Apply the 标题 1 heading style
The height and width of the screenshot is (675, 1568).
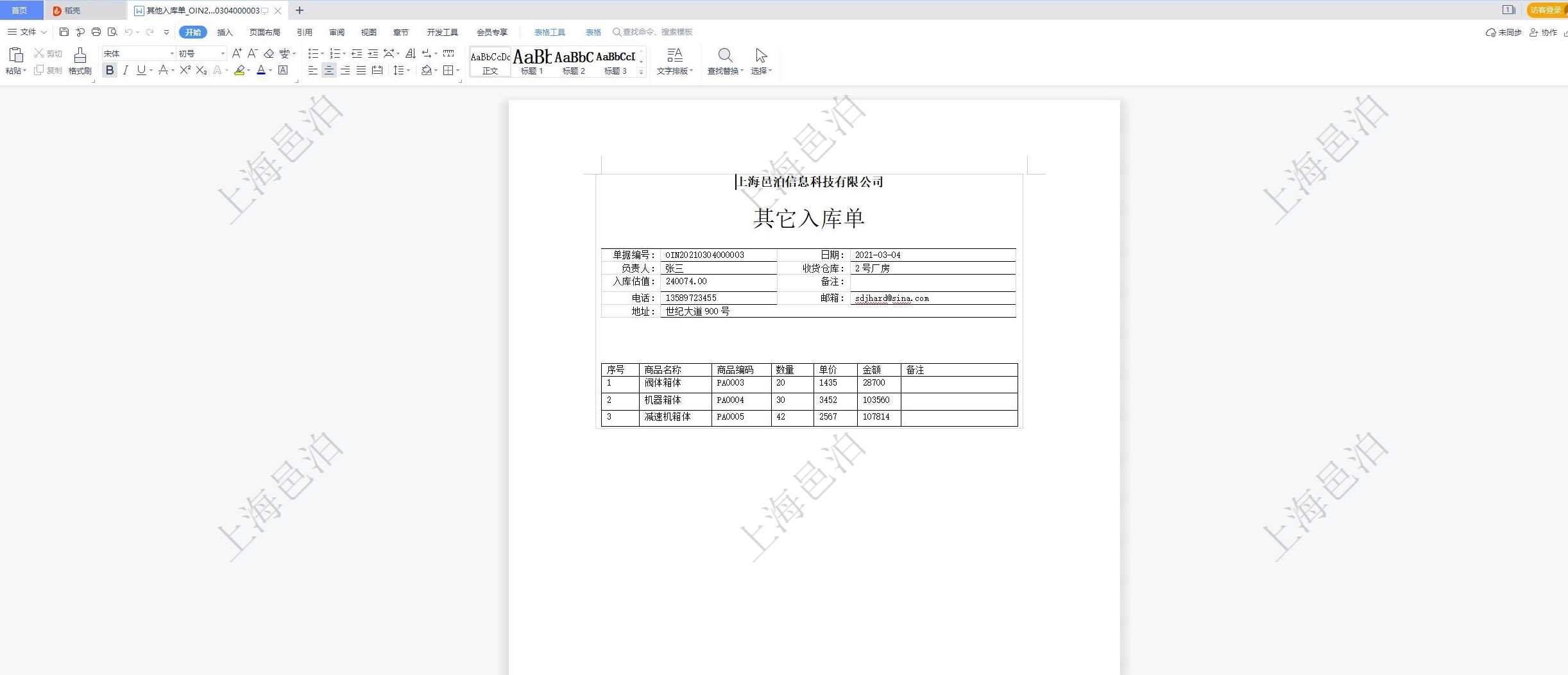[x=532, y=62]
